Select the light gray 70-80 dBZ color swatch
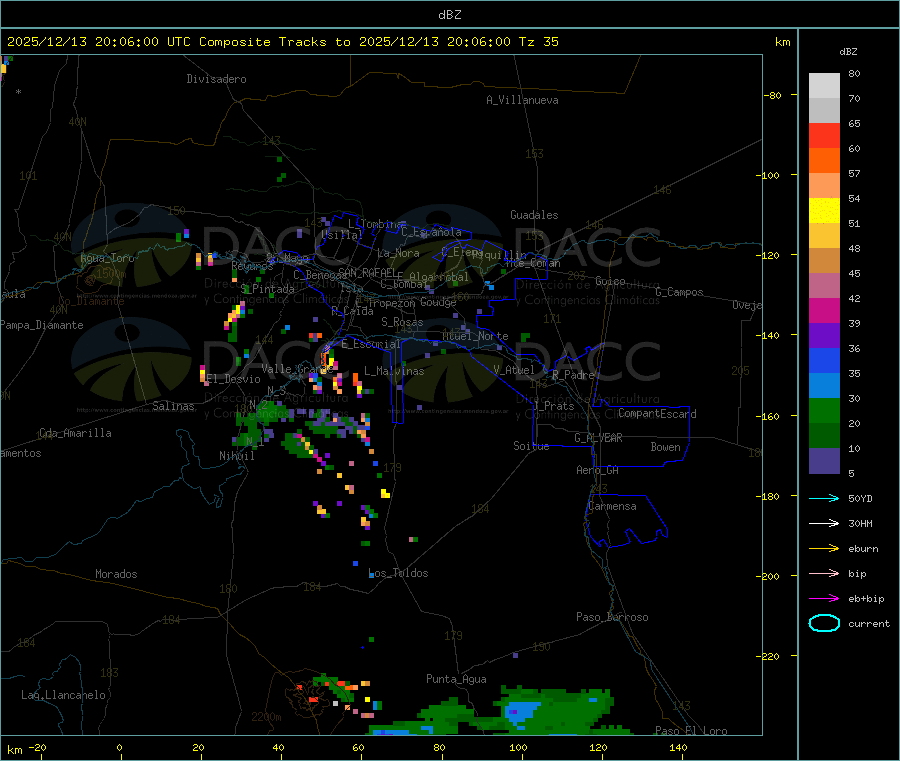 (824, 86)
